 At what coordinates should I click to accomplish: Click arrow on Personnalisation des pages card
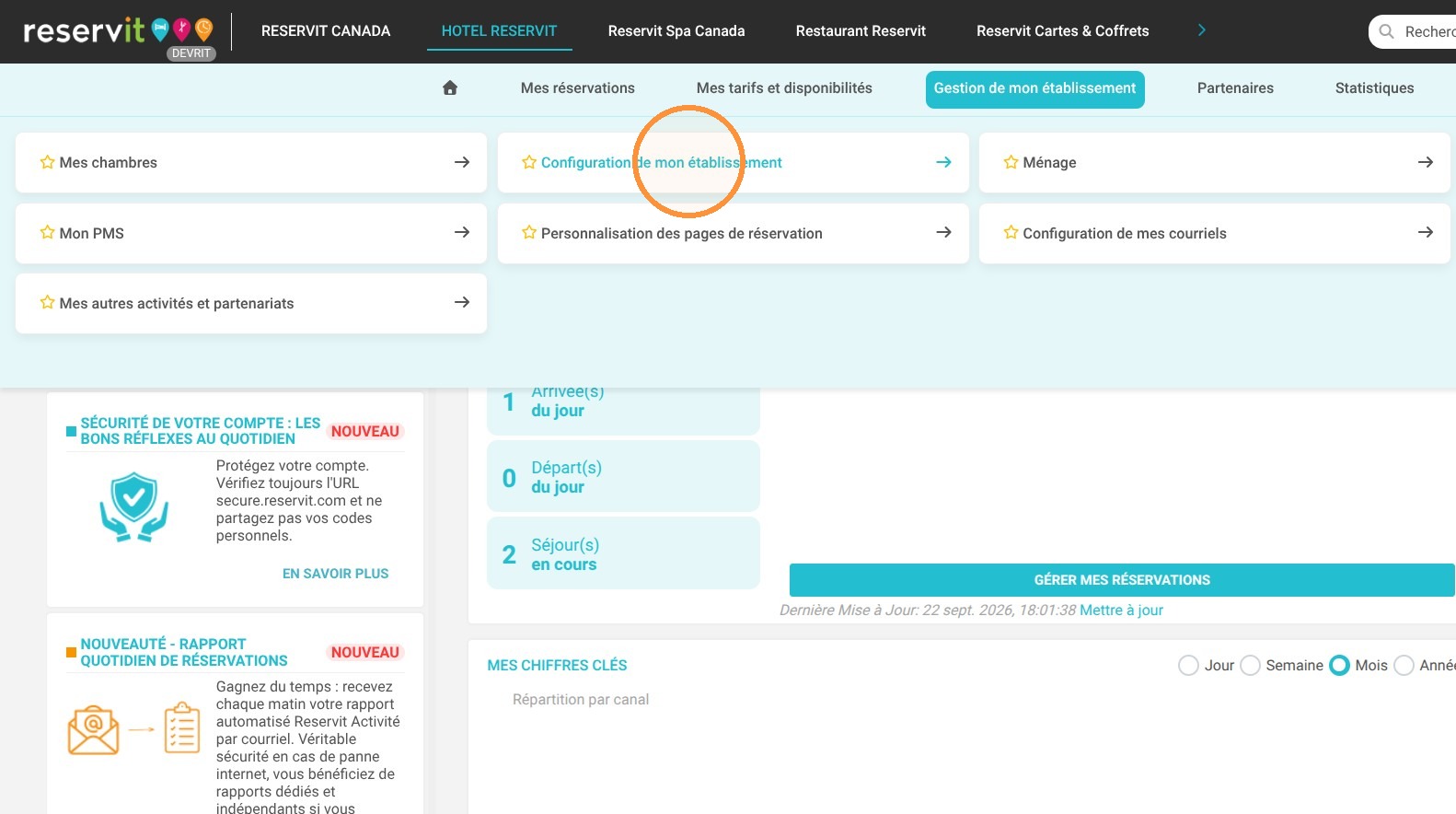tap(943, 232)
